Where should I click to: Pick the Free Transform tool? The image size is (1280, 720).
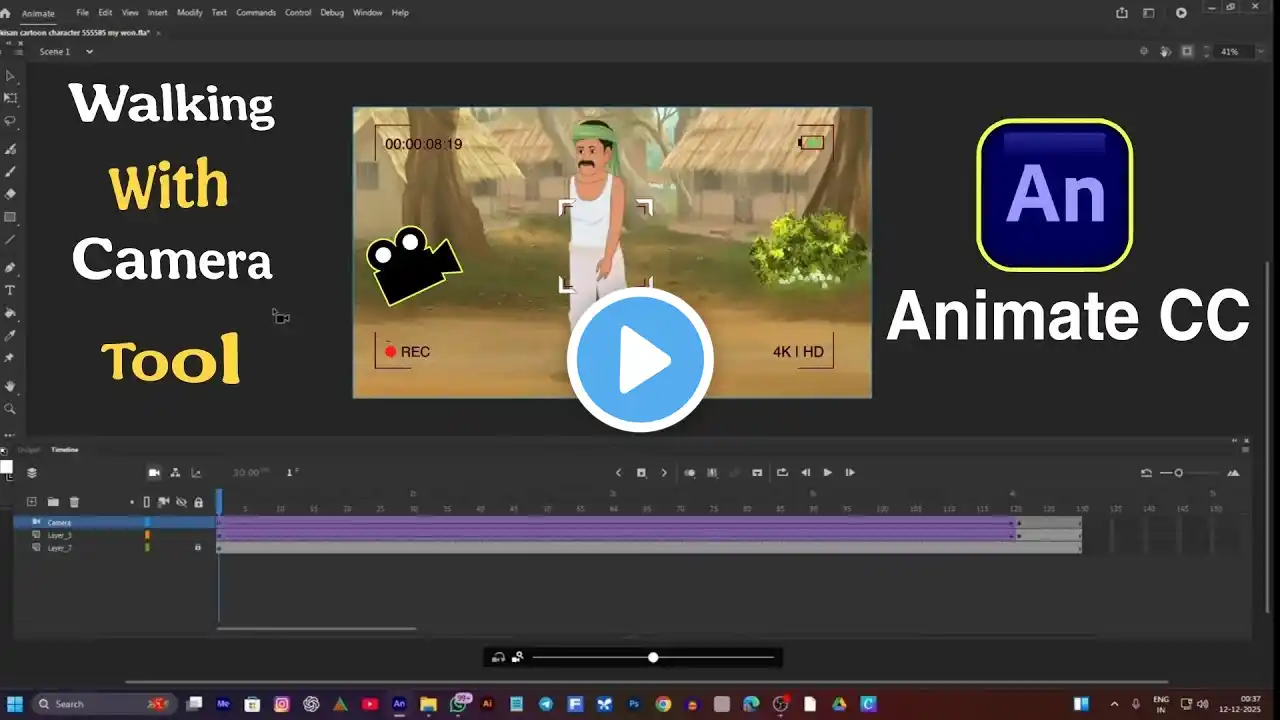[x=11, y=98]
